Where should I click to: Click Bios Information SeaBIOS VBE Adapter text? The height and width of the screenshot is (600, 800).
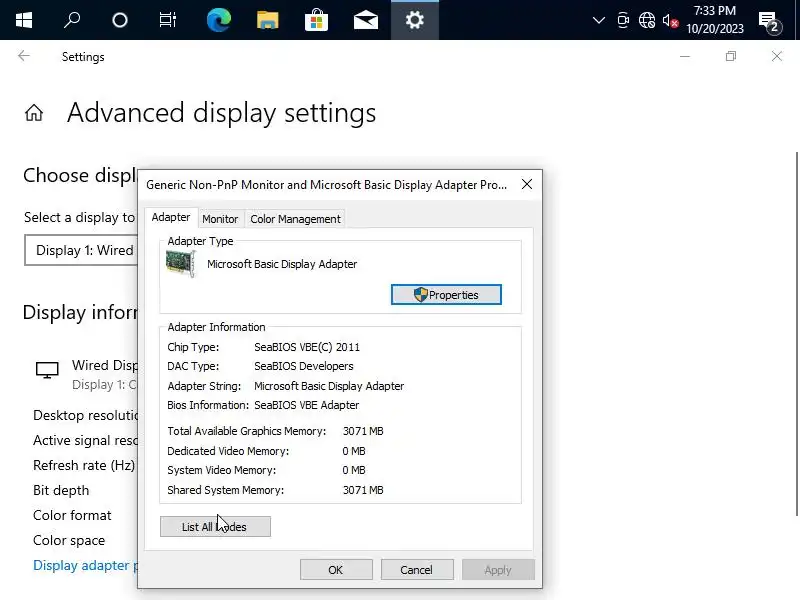pos(307,405)
